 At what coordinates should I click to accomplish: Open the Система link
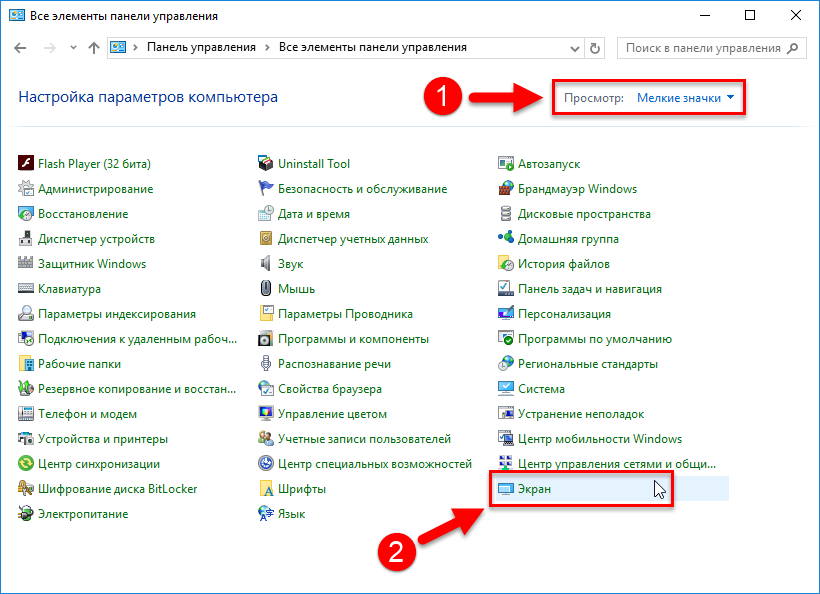pos(541,389)
